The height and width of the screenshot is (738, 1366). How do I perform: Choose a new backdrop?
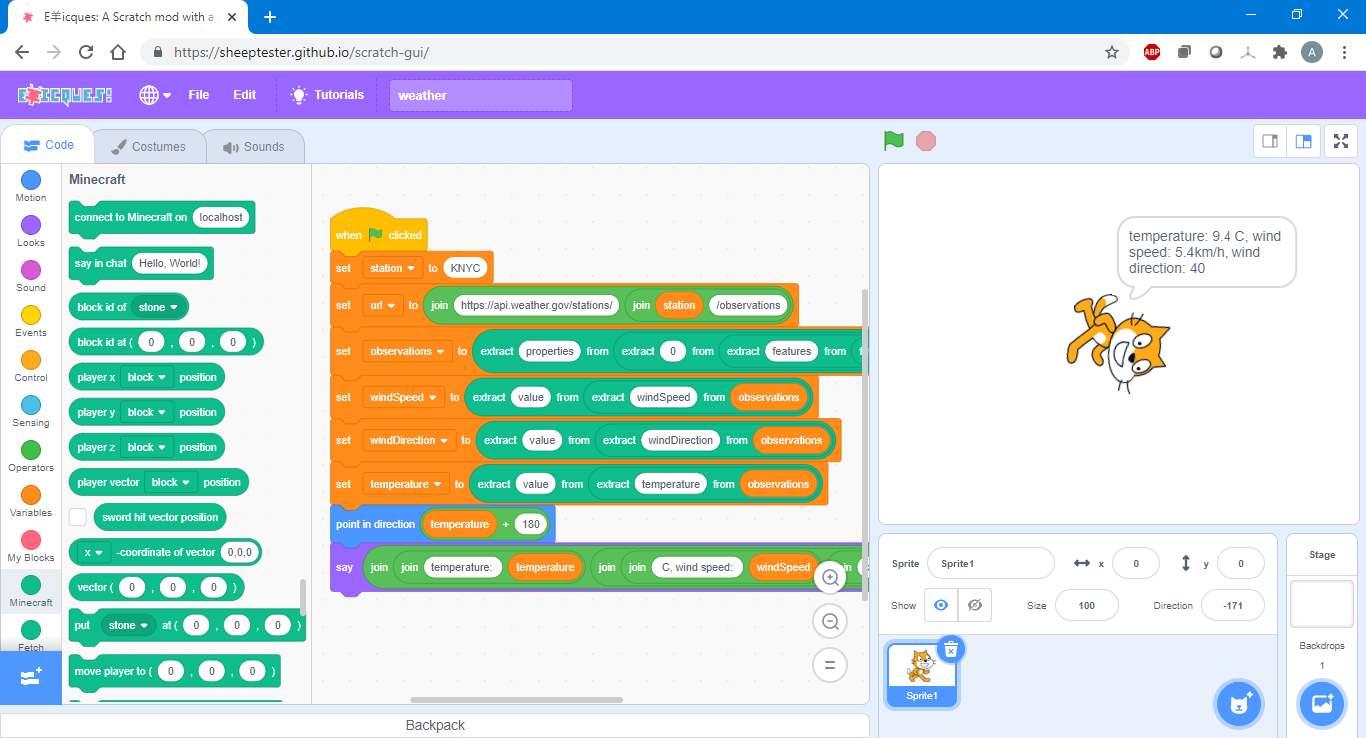click(x=1321, y=703)
